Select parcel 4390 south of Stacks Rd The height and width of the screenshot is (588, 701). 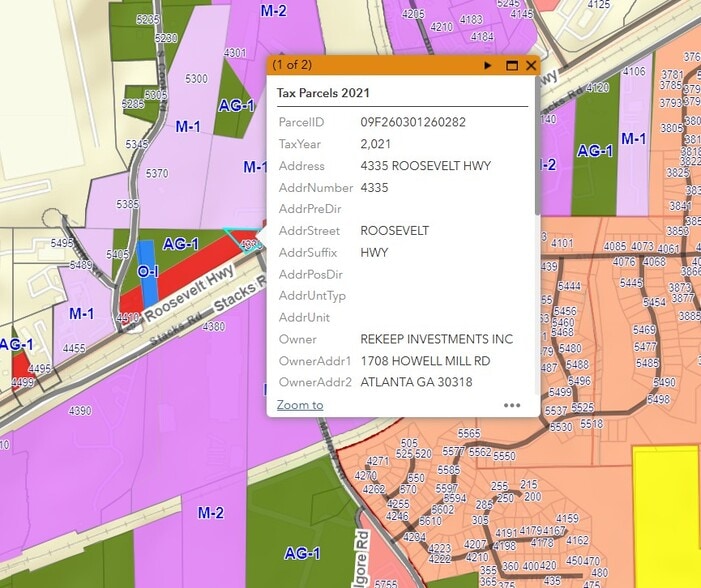coord(80,411)
